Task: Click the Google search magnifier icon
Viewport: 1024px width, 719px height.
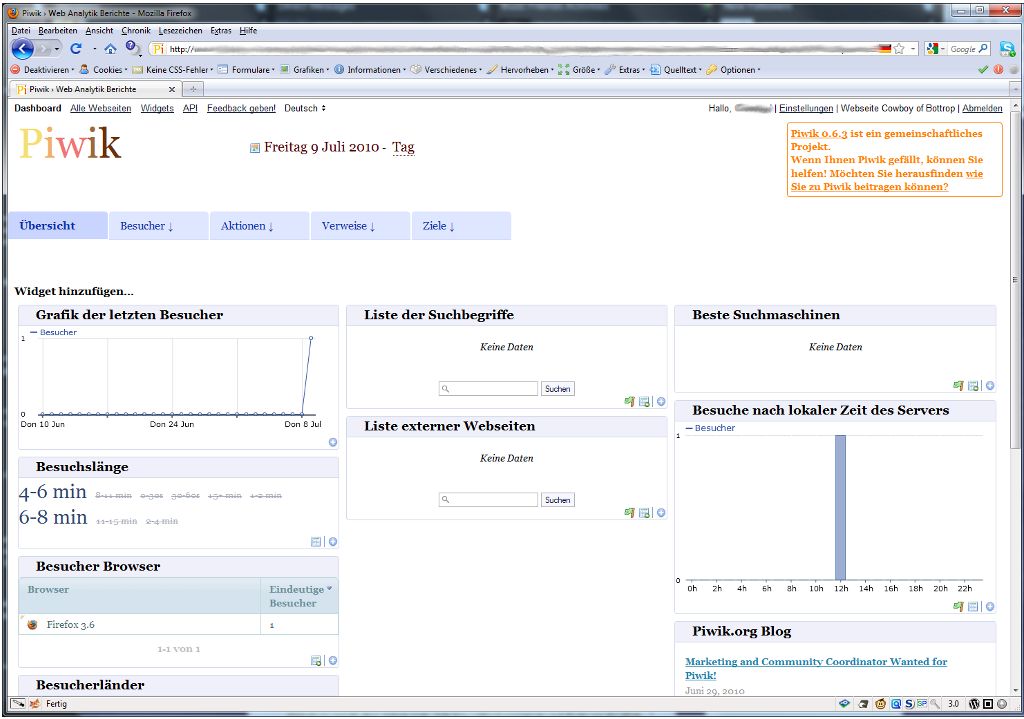Action: click(984, 48)
